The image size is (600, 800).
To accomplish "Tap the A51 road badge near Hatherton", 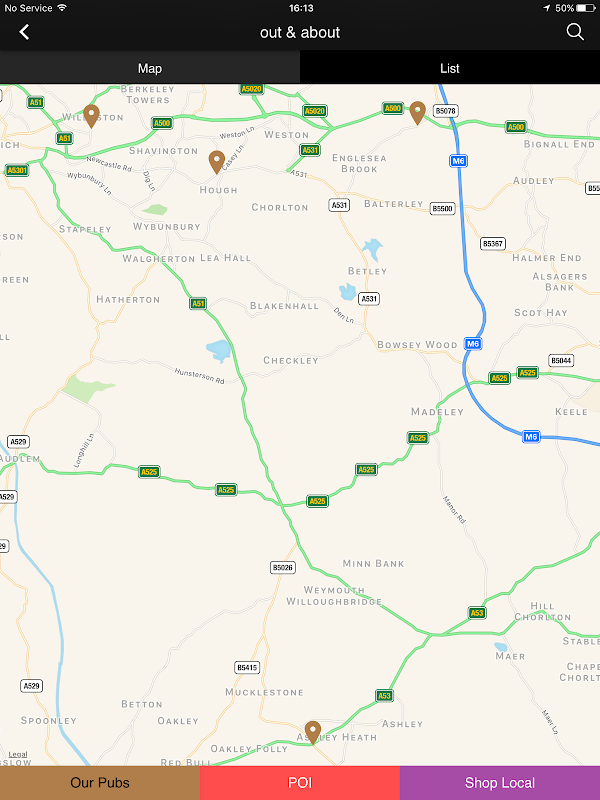I will [x=198, y=304].
